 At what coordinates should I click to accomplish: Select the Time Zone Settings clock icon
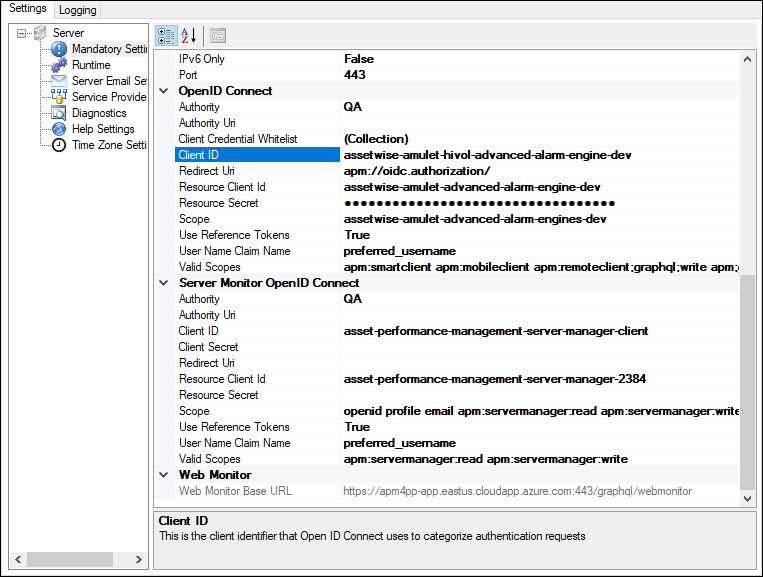[59, 145]
